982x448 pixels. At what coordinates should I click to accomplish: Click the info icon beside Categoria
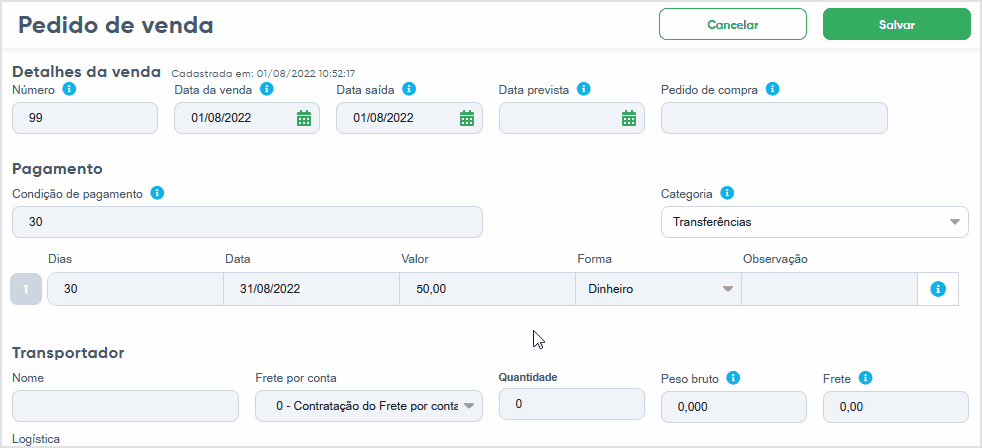click(x=727, y=193)
